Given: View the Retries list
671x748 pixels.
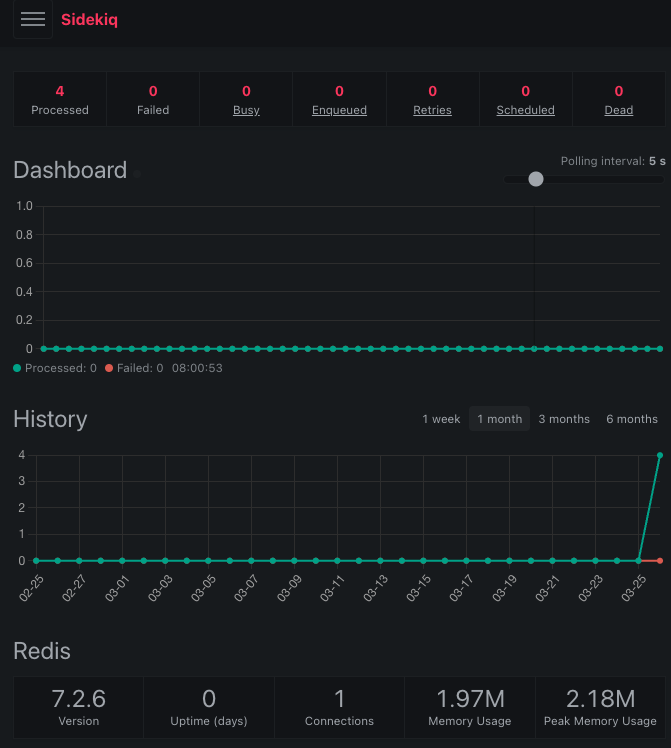Looking at the screenshot, I should pyautogui.click(x=432, y=110).
